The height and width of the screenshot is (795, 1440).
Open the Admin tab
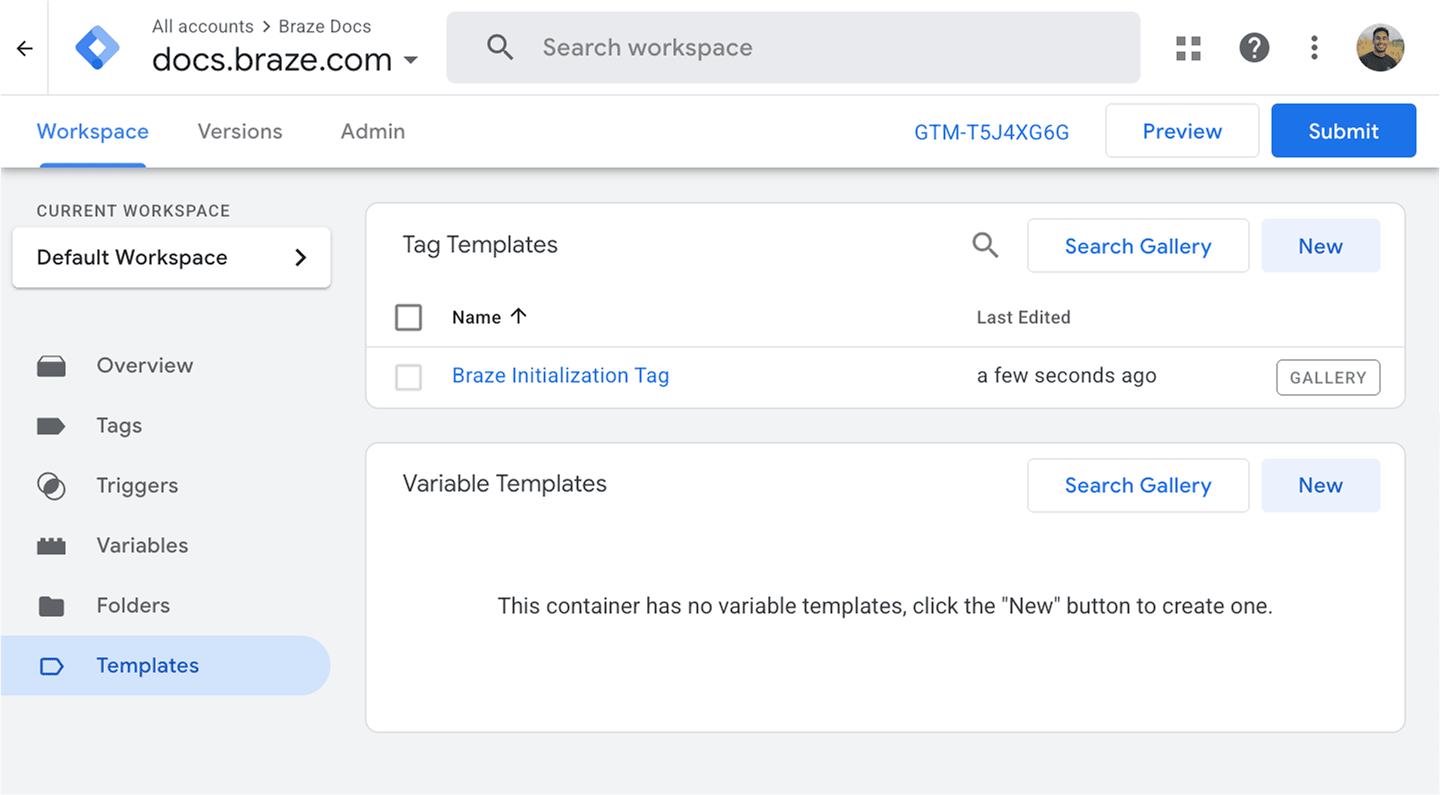(x=372, y=131)
